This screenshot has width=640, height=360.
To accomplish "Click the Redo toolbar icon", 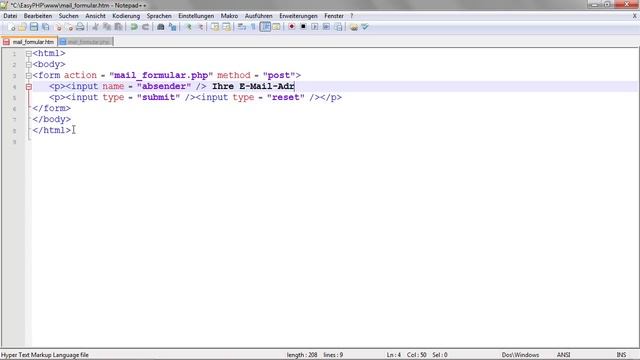I will [x=145, y=27].
